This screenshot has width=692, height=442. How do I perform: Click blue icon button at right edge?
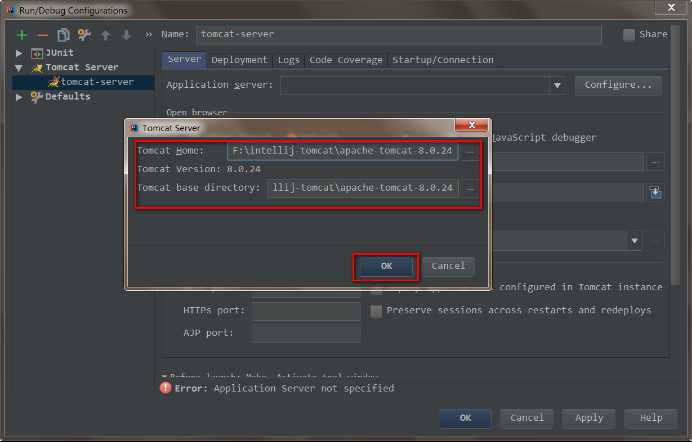(655, 192)
